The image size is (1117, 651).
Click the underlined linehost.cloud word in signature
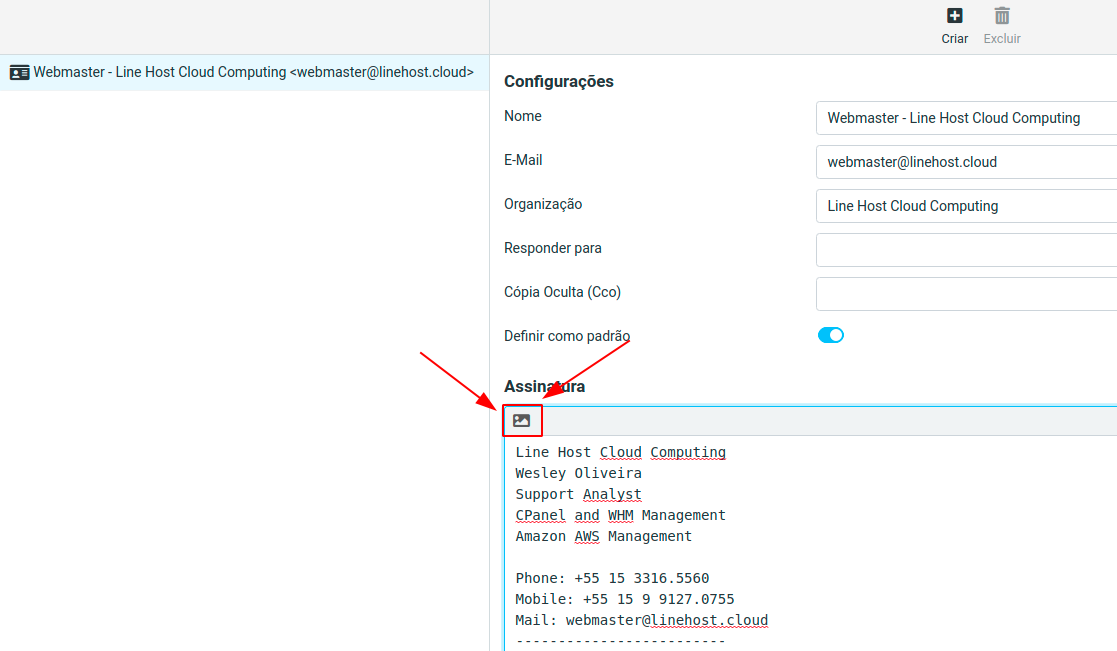coord(709,620)
